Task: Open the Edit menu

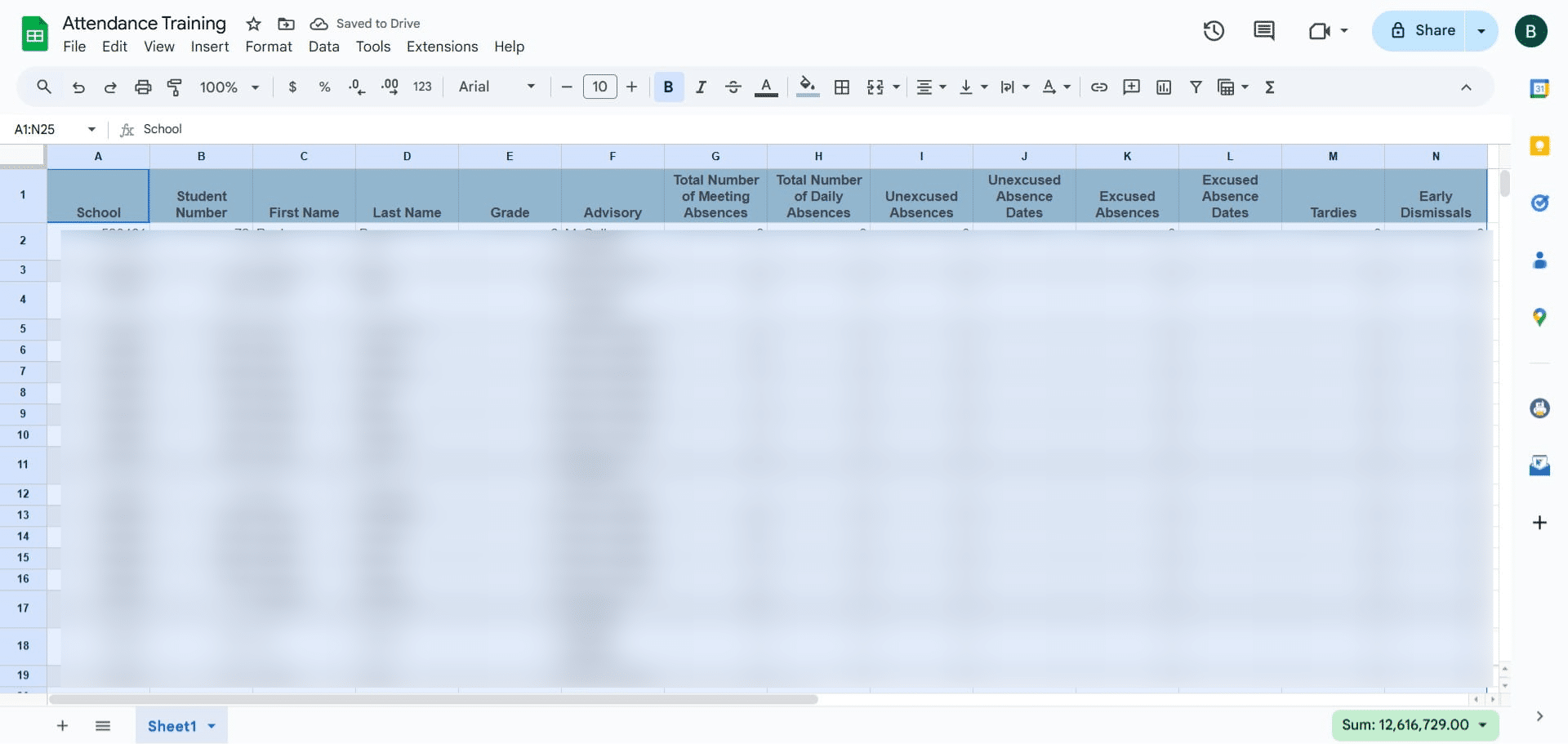Action: pos(114,47)
